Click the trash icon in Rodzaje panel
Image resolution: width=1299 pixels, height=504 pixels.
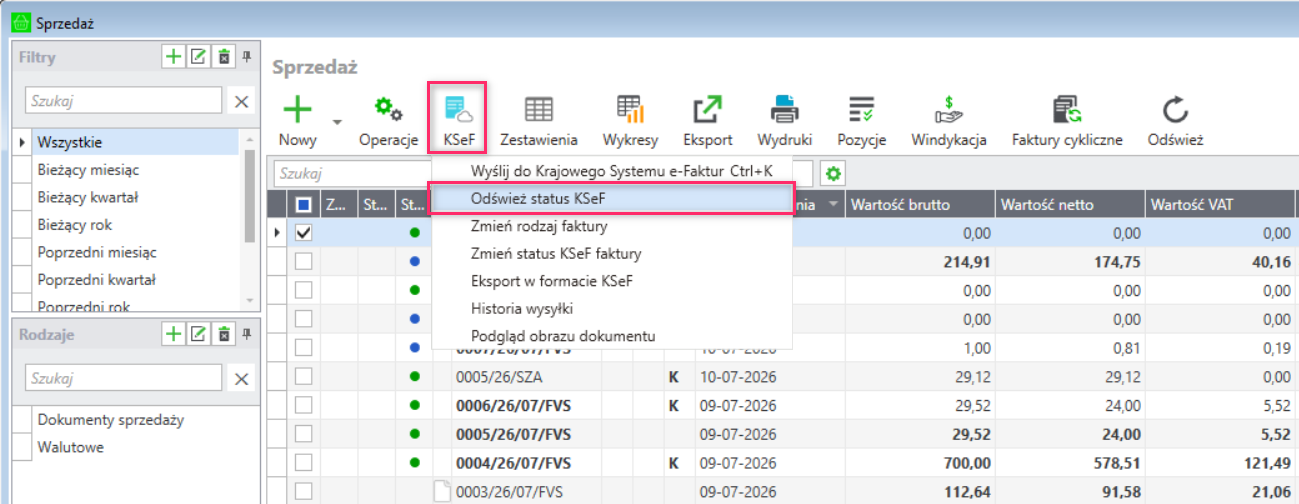point(224,333)
